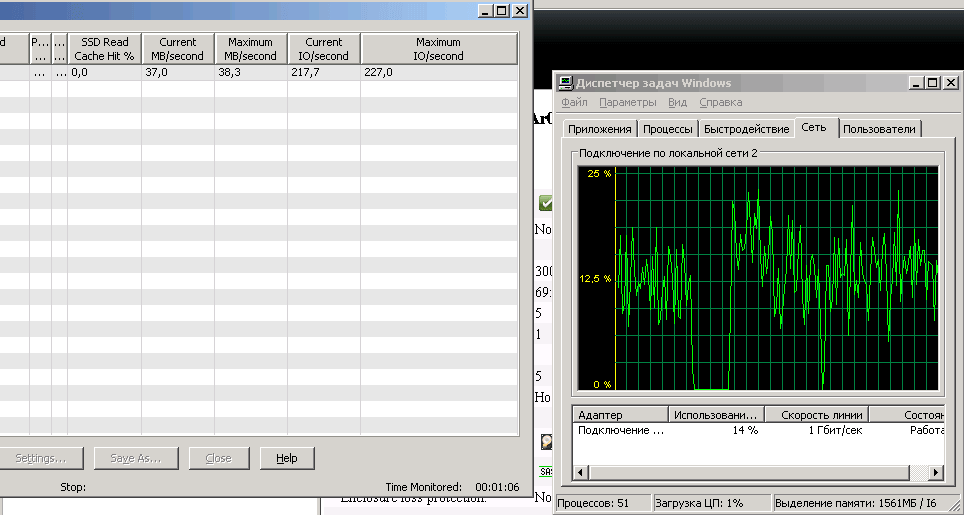Image resolution: width=964 pixels, height=515 pixels.
Task: Click the green checkmark status icon
Action: point(546,203)
